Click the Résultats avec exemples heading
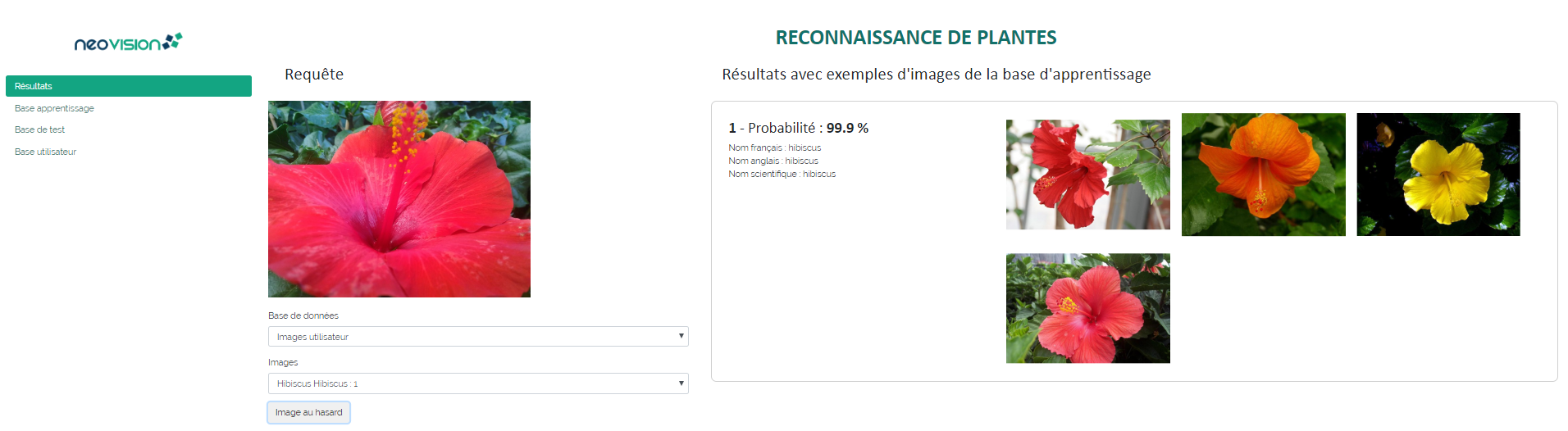The height and width of the screenshot is (431, 1568). pos(936,75)
